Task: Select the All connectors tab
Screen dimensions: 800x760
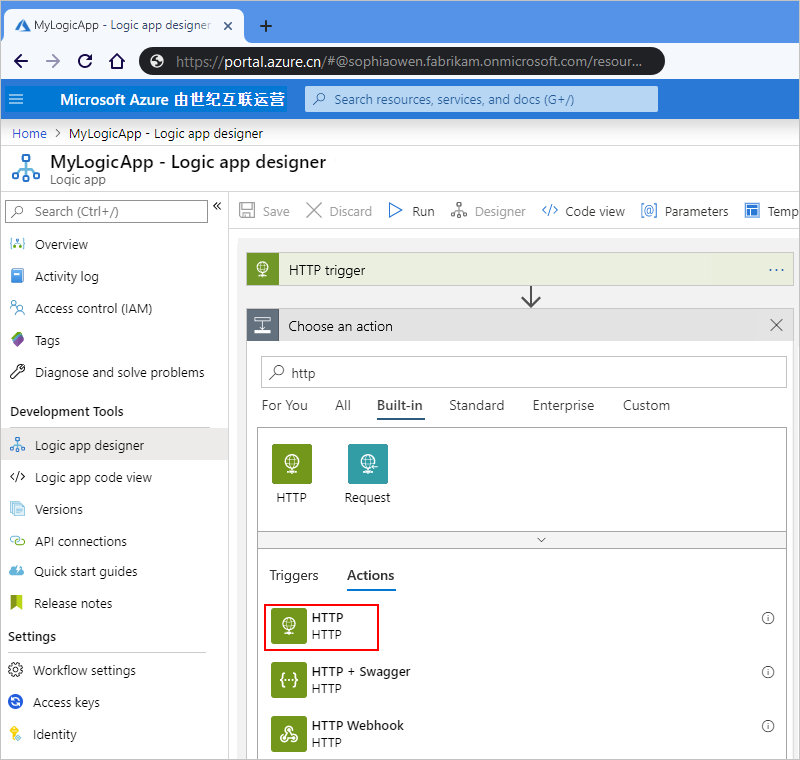Action: [x=343, y=406]
